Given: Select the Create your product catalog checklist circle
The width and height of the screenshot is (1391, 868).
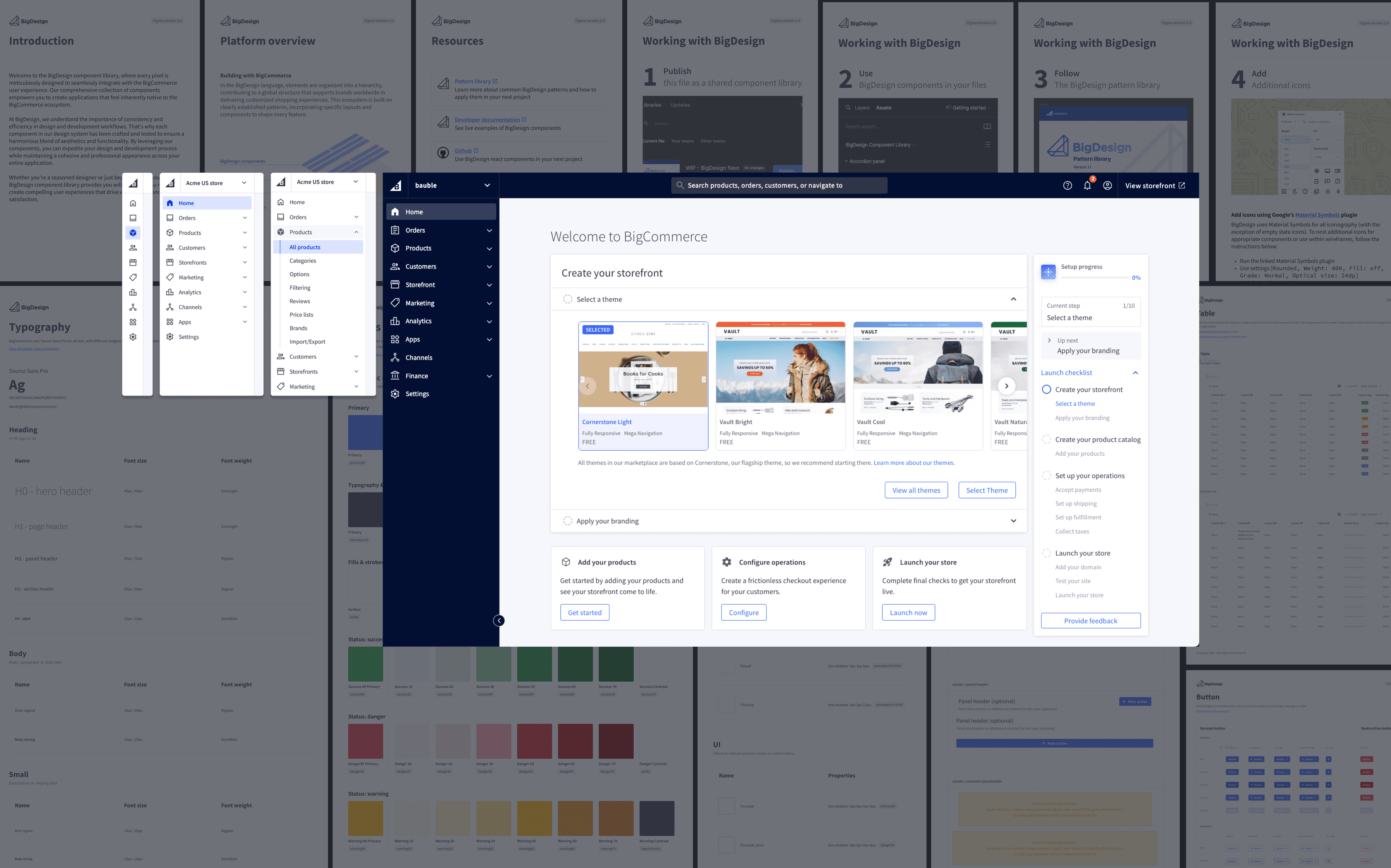Looking at the screenshot, I should (x=1046, y=439).
